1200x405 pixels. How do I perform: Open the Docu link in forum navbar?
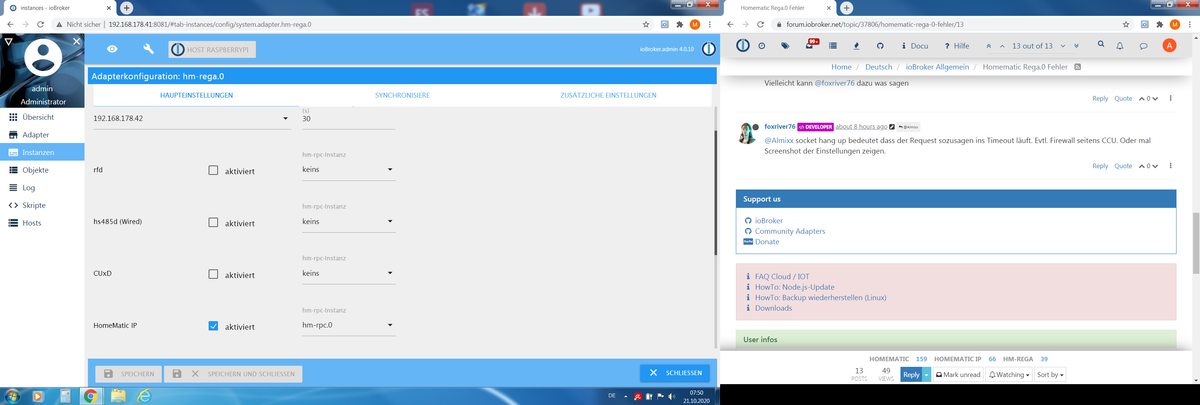point(915,45)
